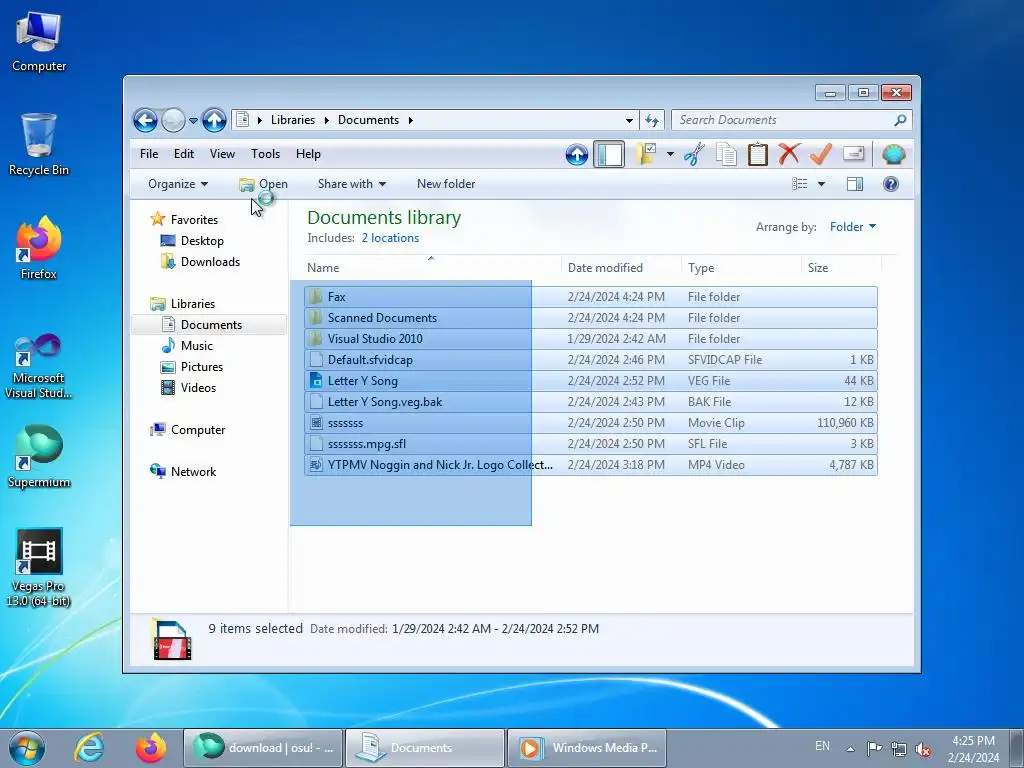Image resolution: width=1024 pixels, height=768 pixels.
Task: Click the scissors Cut icon
Action: click(x=694, y=155)
